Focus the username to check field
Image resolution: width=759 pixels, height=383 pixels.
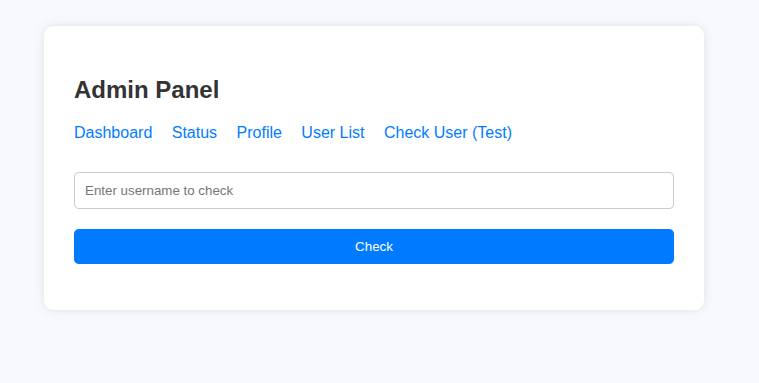[x=374, y=190]
